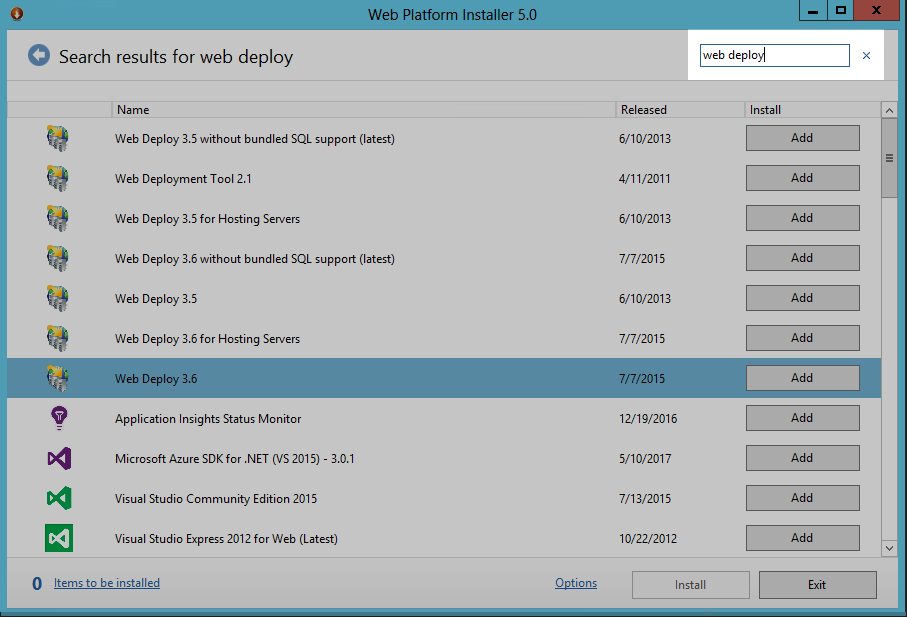Image resolution: width=907 pixels, height=617 pixels.
Task: Click the back arrow next to Search results
Action: pos(39,56)
